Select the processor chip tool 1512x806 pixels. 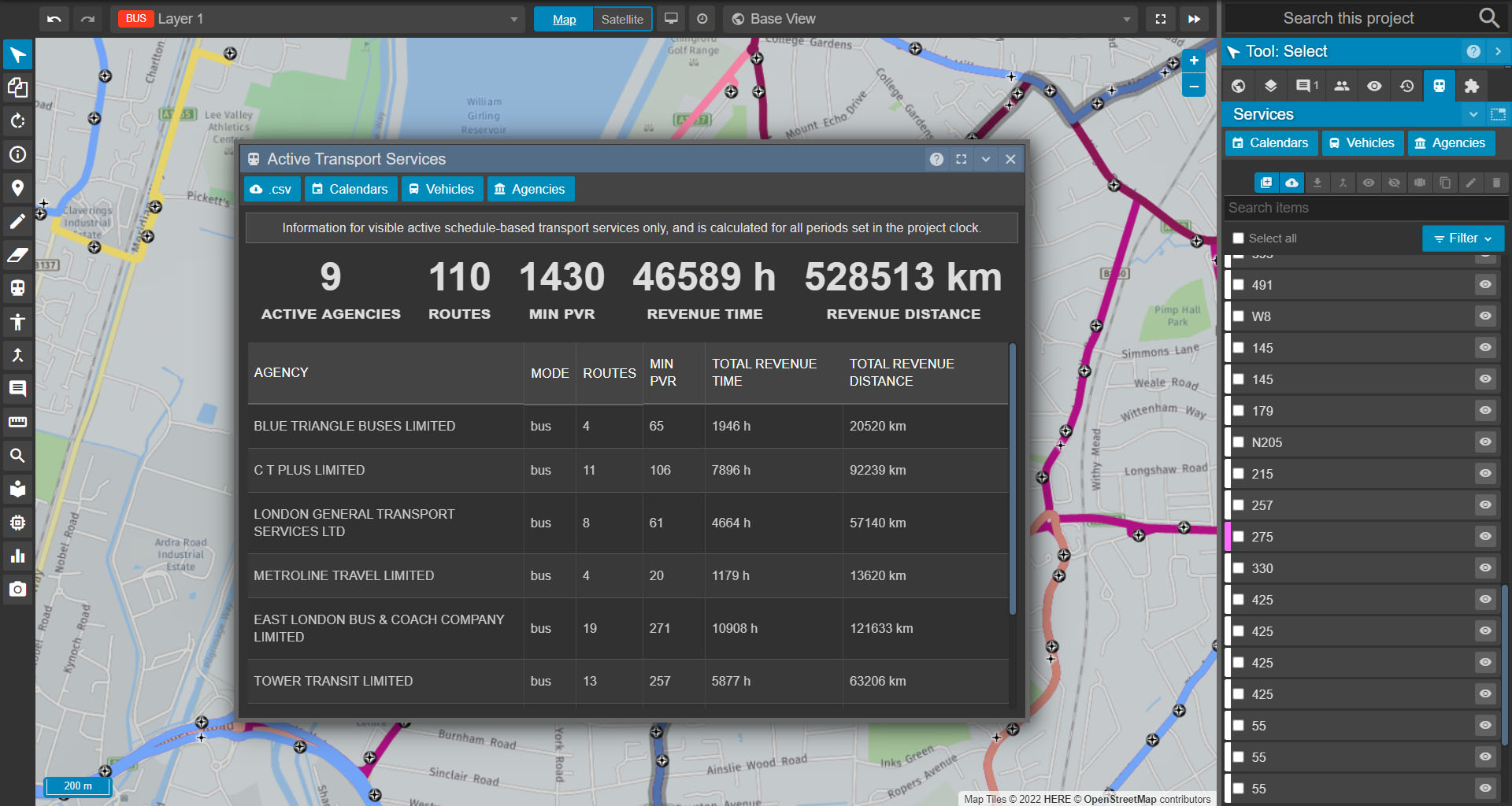pyautogui.click(x=17, y=522)
